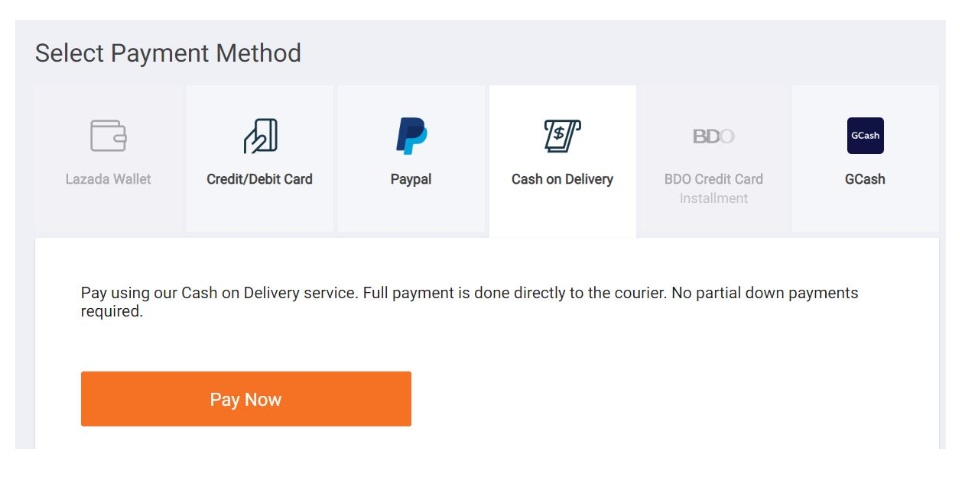The width and height of the screenshot is (960, 477).
Task: Click the Cash on Delivery receipt icon
Action: [x=562, y=135]
